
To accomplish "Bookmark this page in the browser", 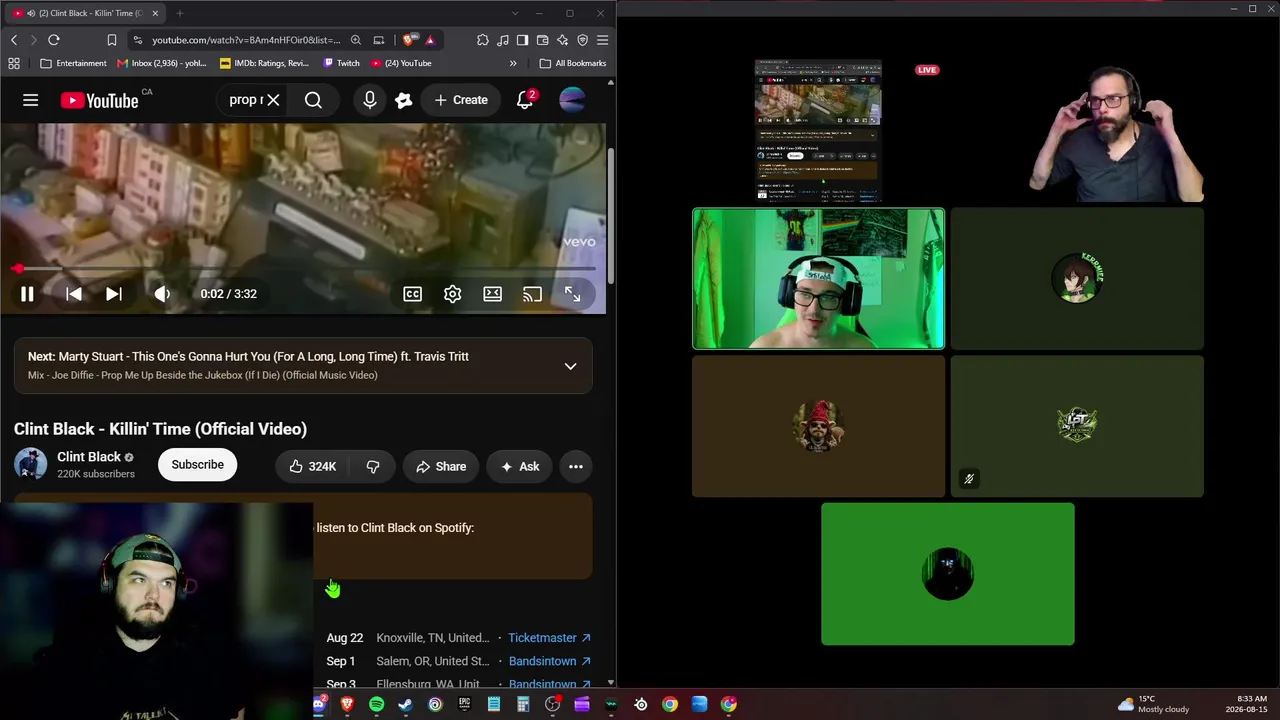I will pyautogui.click(x=112, y=40).
